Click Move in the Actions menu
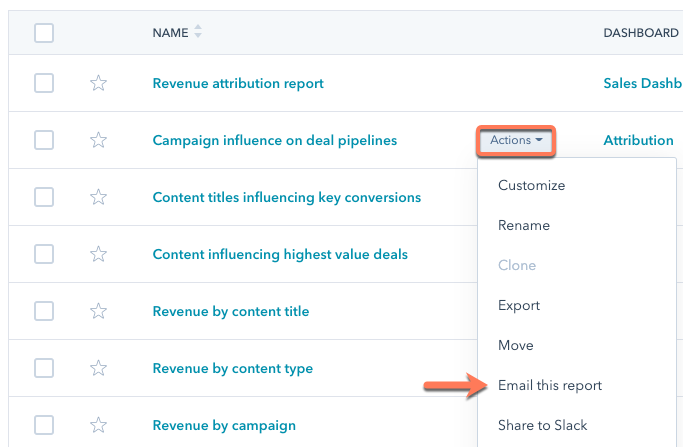The width and height of the screenshot is (683, 447). tap(515, 345)
